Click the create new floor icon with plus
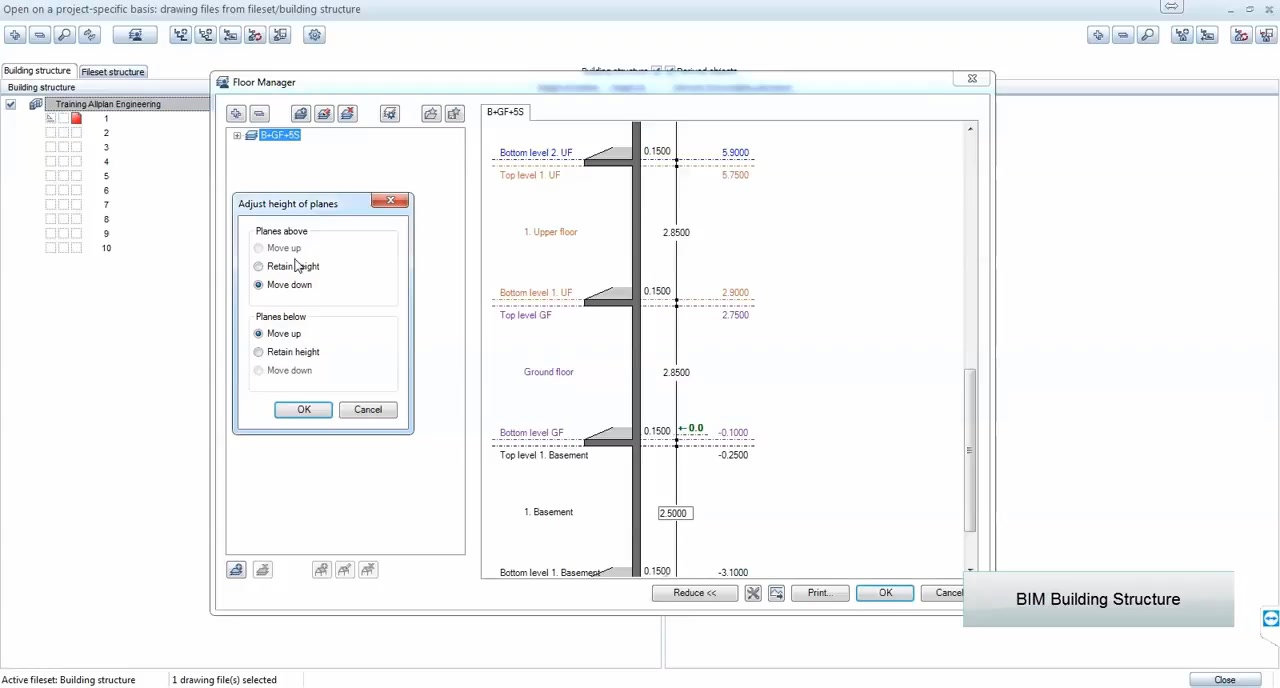 300,113
